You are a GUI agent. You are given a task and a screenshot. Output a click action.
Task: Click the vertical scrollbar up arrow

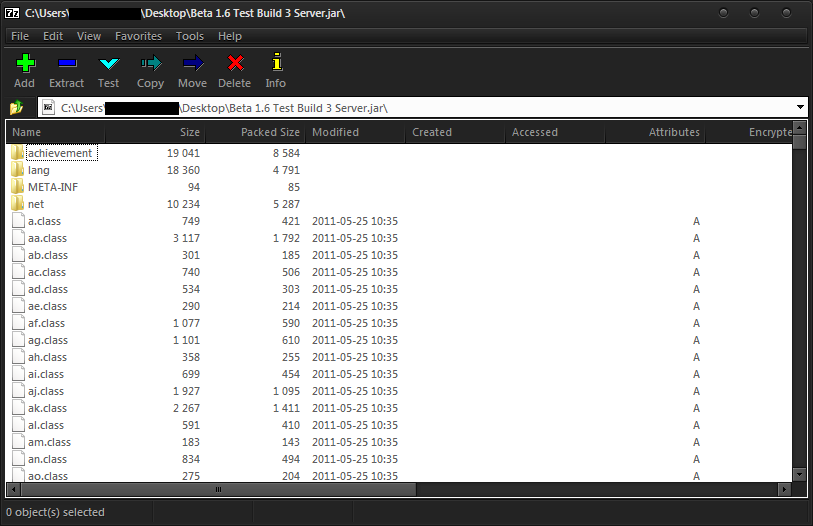pyautogui.click(x=800, y=127)
